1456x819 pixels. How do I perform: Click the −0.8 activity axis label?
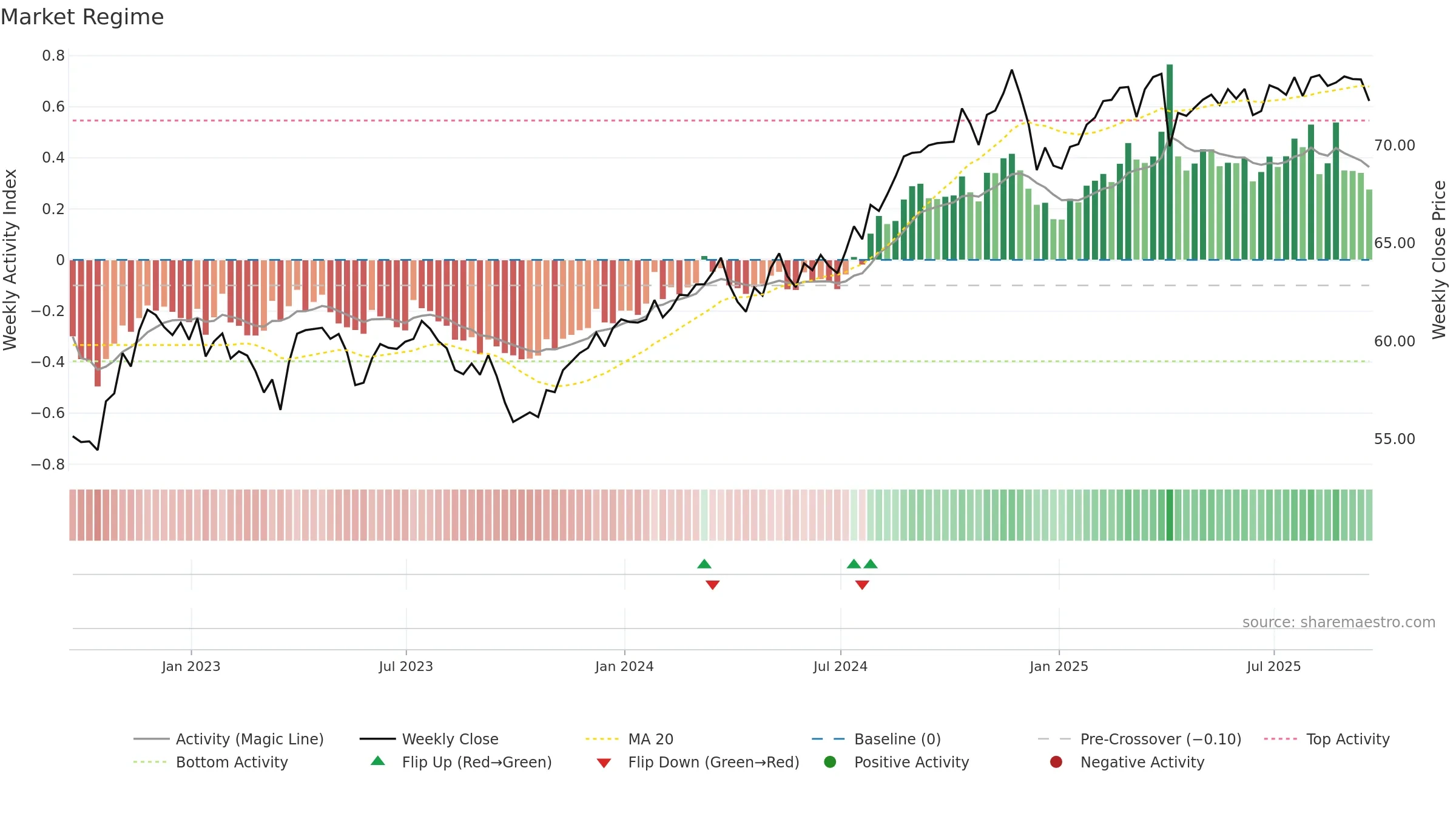click(48, 464)
